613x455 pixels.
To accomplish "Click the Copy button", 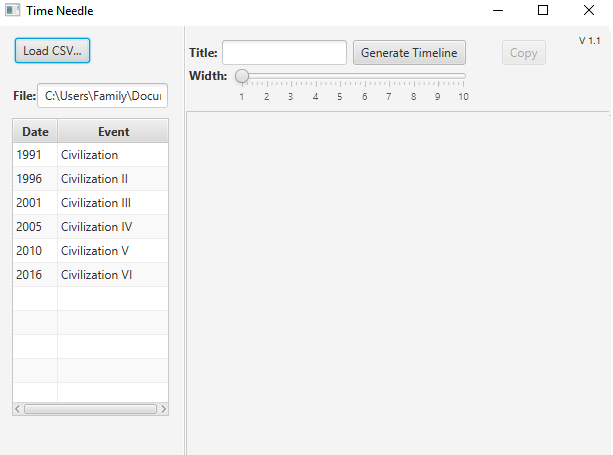I will (523, 53).
